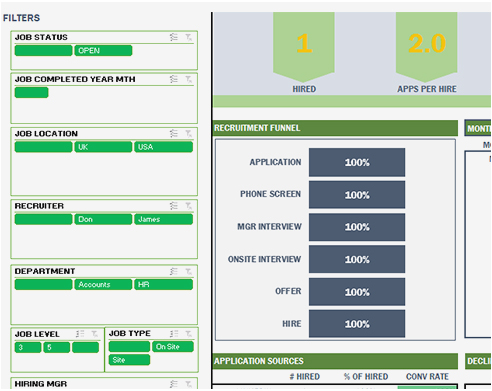This screenshot has height=391, width=492.
Task: Click the # HIRED column header
Action: [305, 377]
